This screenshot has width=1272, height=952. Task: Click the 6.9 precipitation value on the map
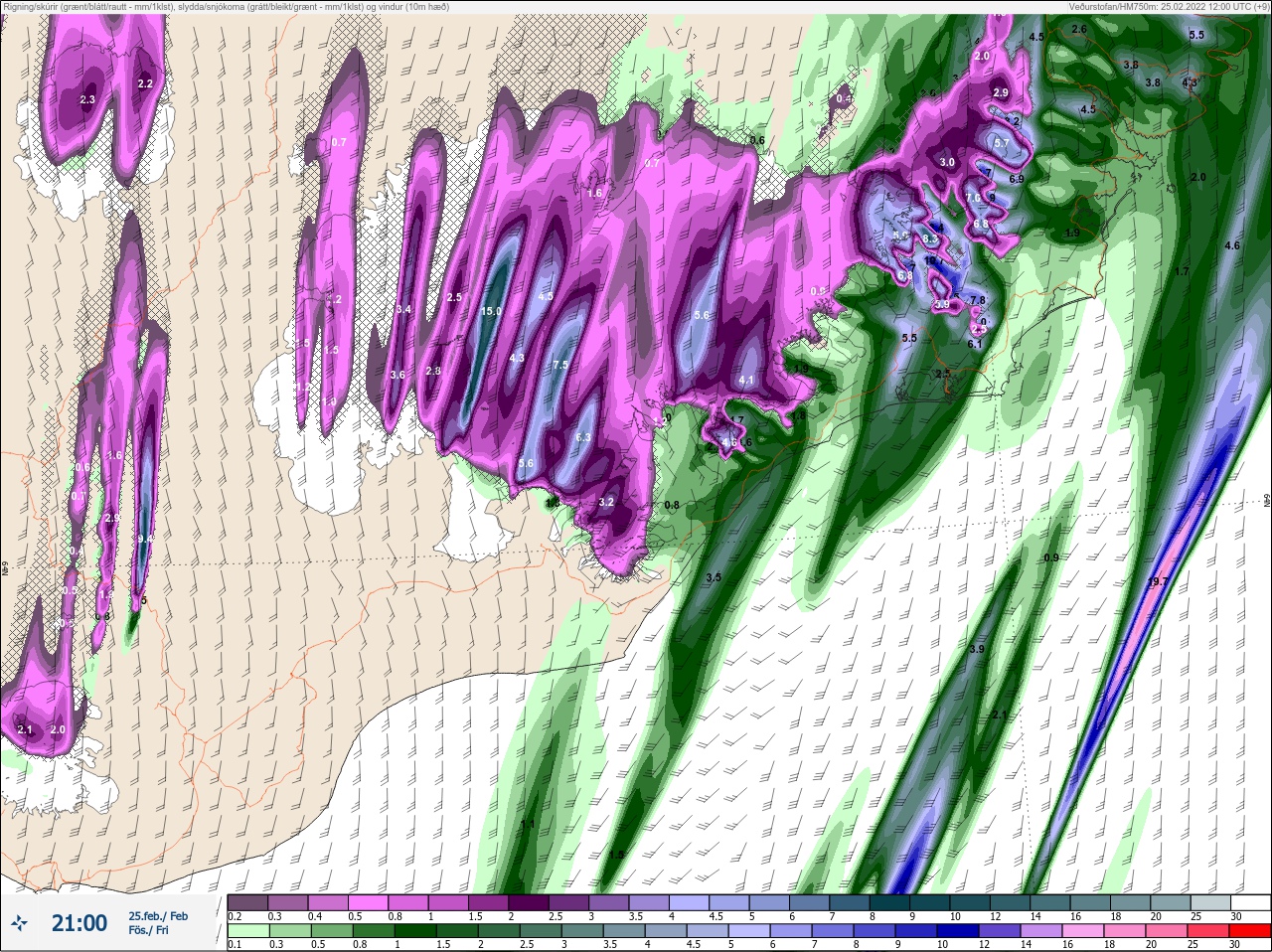point(1017,179)
